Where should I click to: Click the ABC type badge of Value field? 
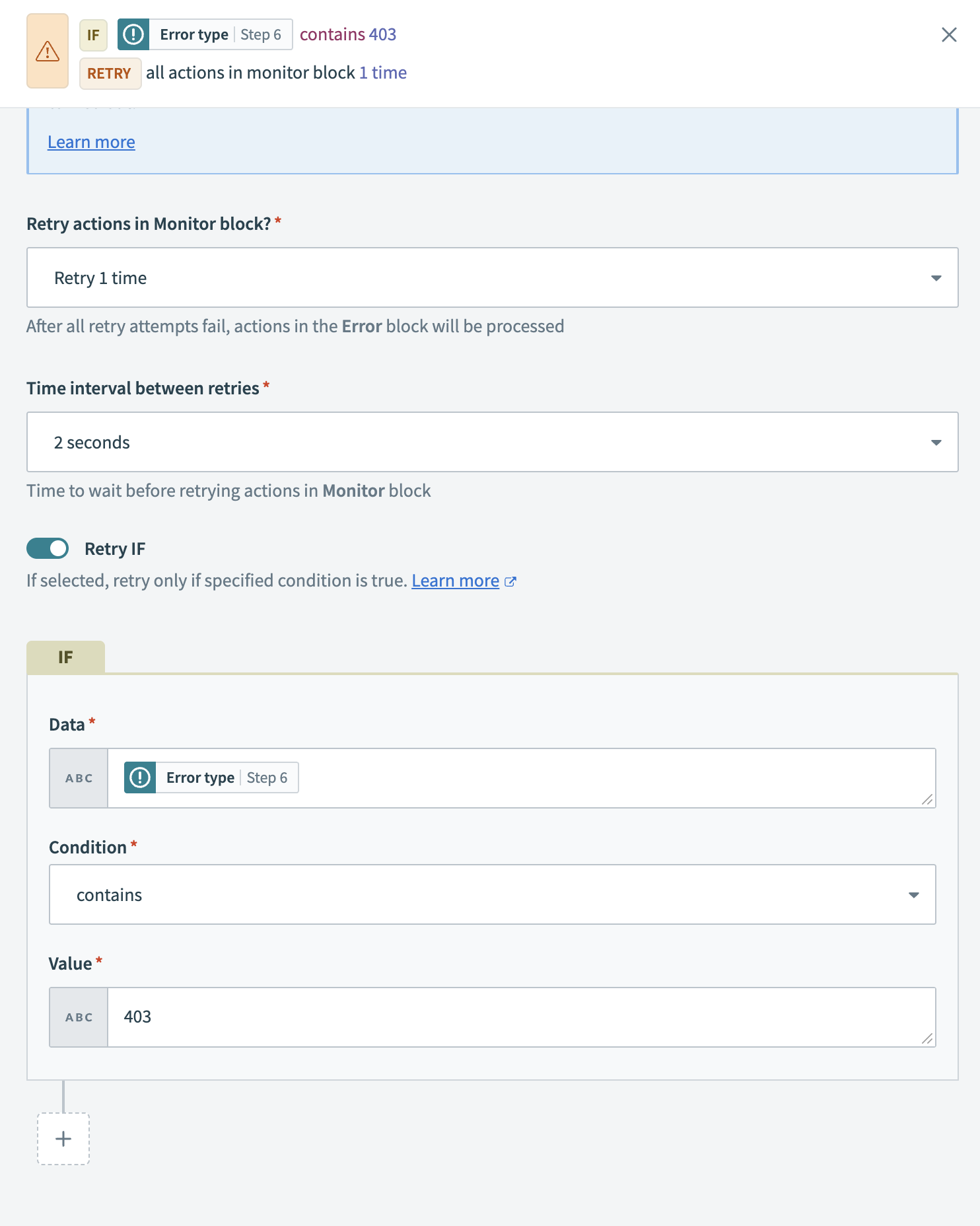[79, 1017]
